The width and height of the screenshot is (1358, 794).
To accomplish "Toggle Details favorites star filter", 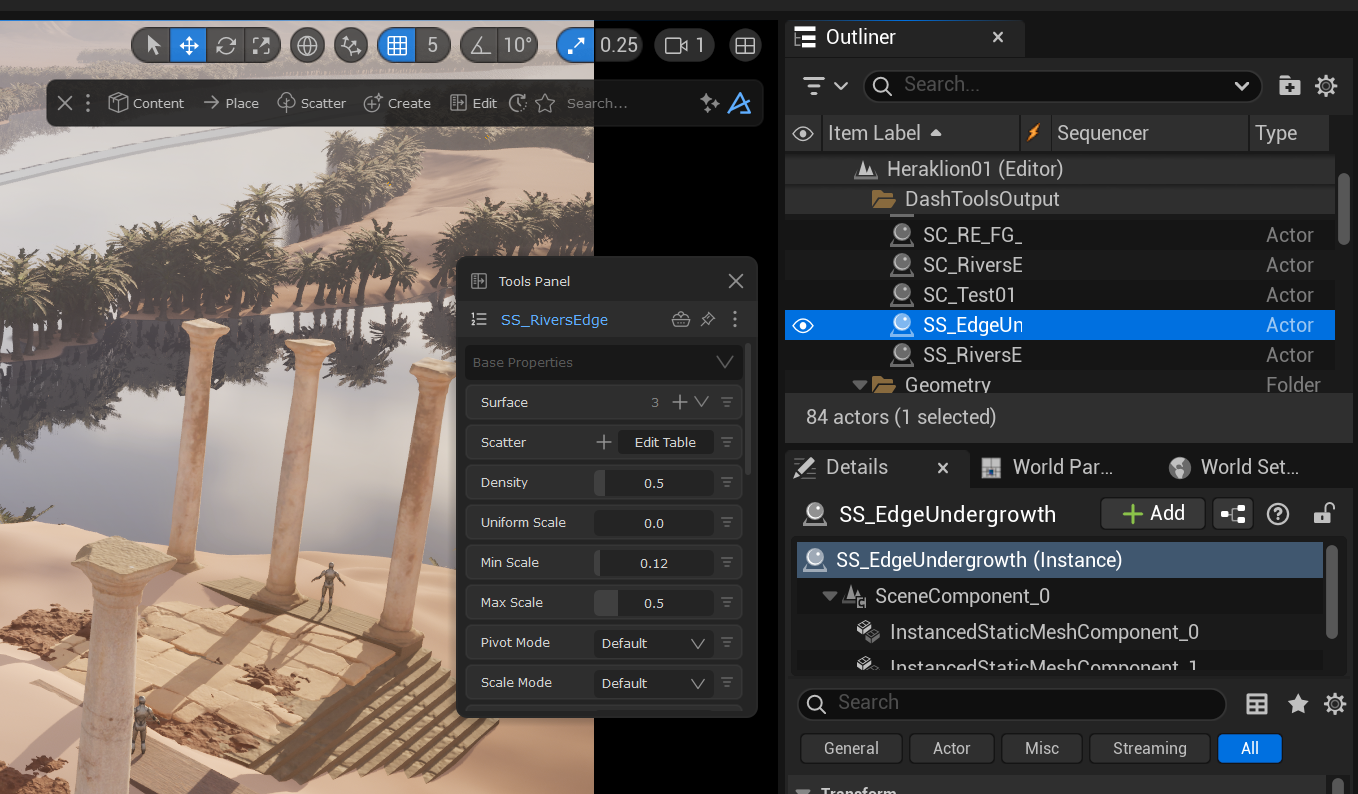I will click(x=1298, y=704).
